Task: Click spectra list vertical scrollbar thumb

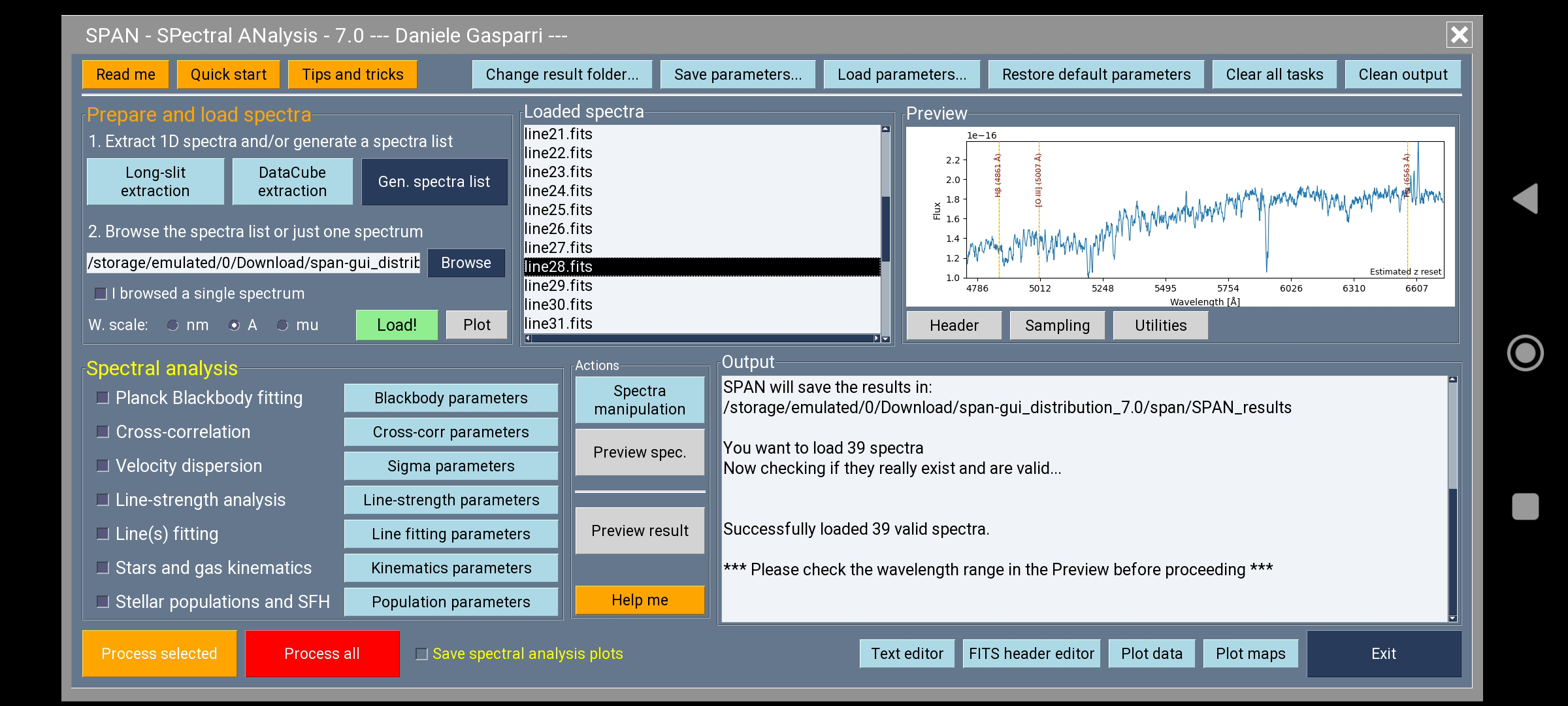Action: 886,229
